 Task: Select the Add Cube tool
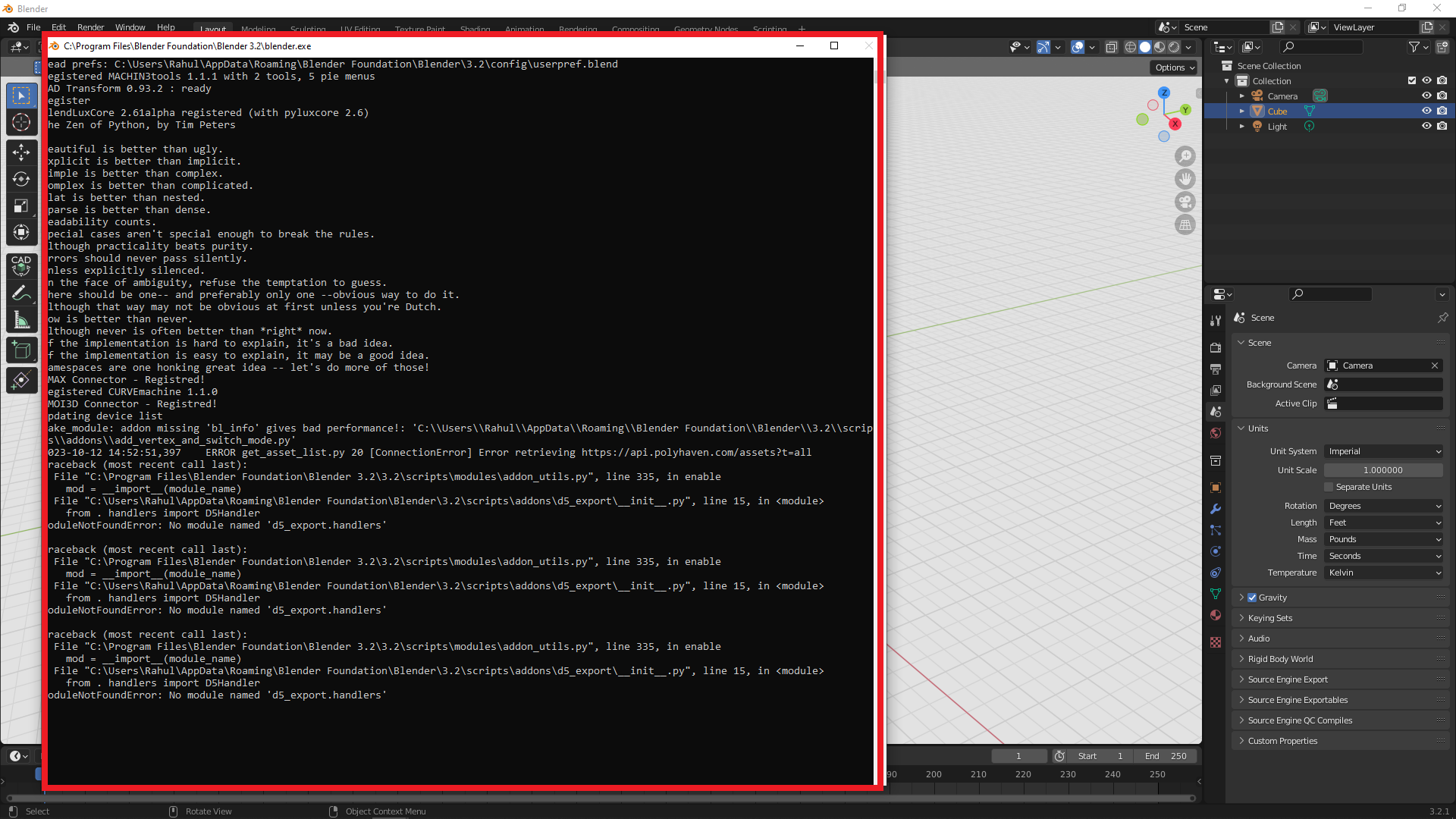pyautogui.click(x=21, y=350)
